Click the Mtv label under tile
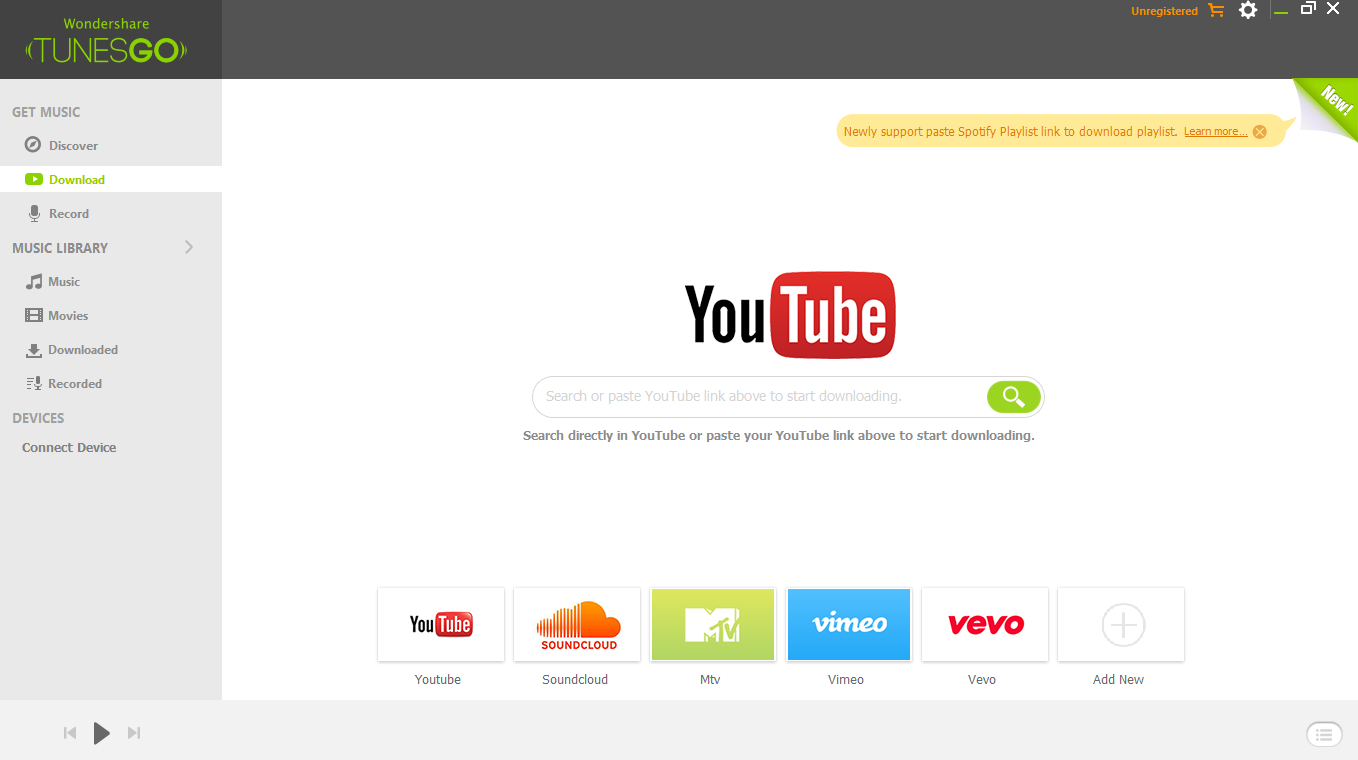The width and height of the screenshot is (1358, 760). coord(710,680)
